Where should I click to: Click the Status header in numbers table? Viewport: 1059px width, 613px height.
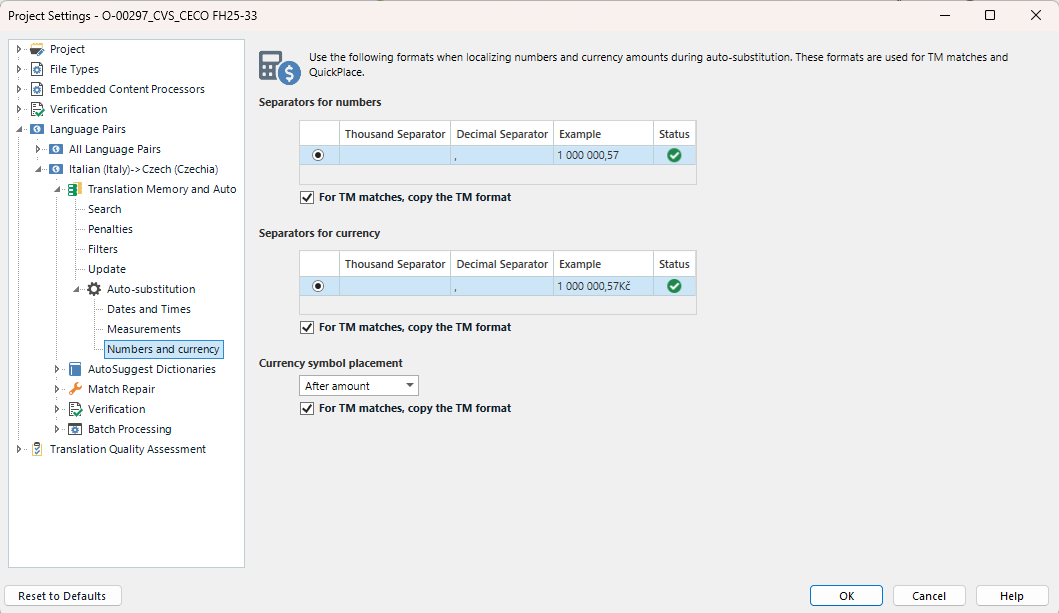(x=674, y=134)
